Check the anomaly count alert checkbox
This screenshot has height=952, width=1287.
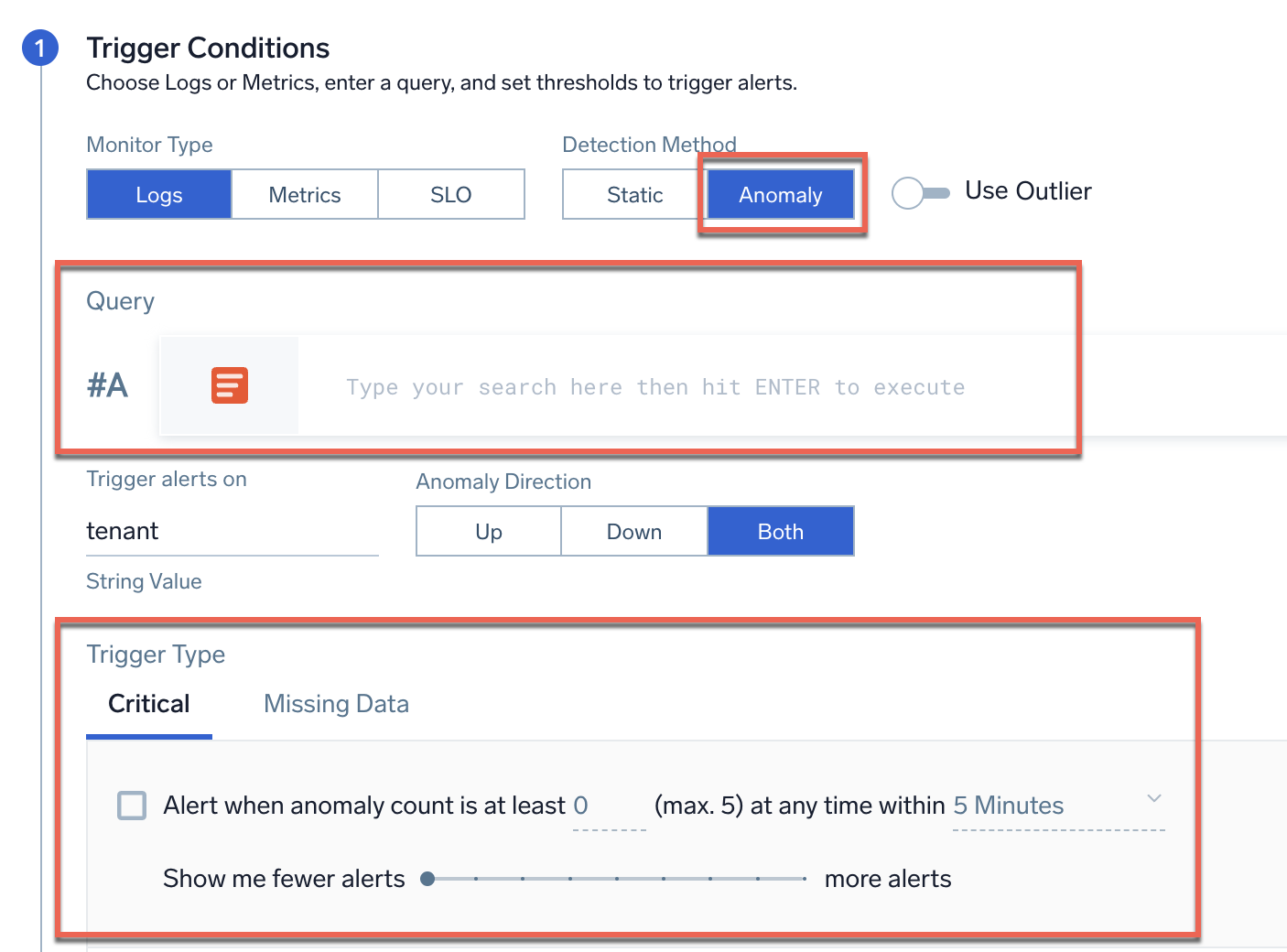(x=132, y=806)
